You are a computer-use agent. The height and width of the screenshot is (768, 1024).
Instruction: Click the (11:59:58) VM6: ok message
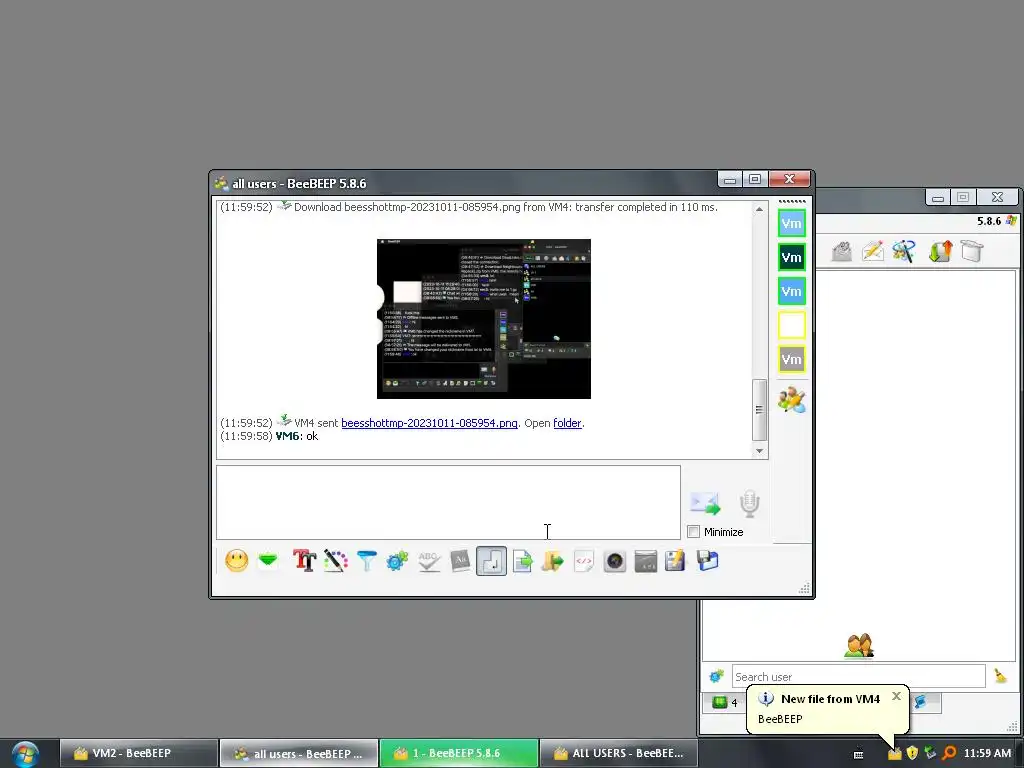(x=269, y=436)
